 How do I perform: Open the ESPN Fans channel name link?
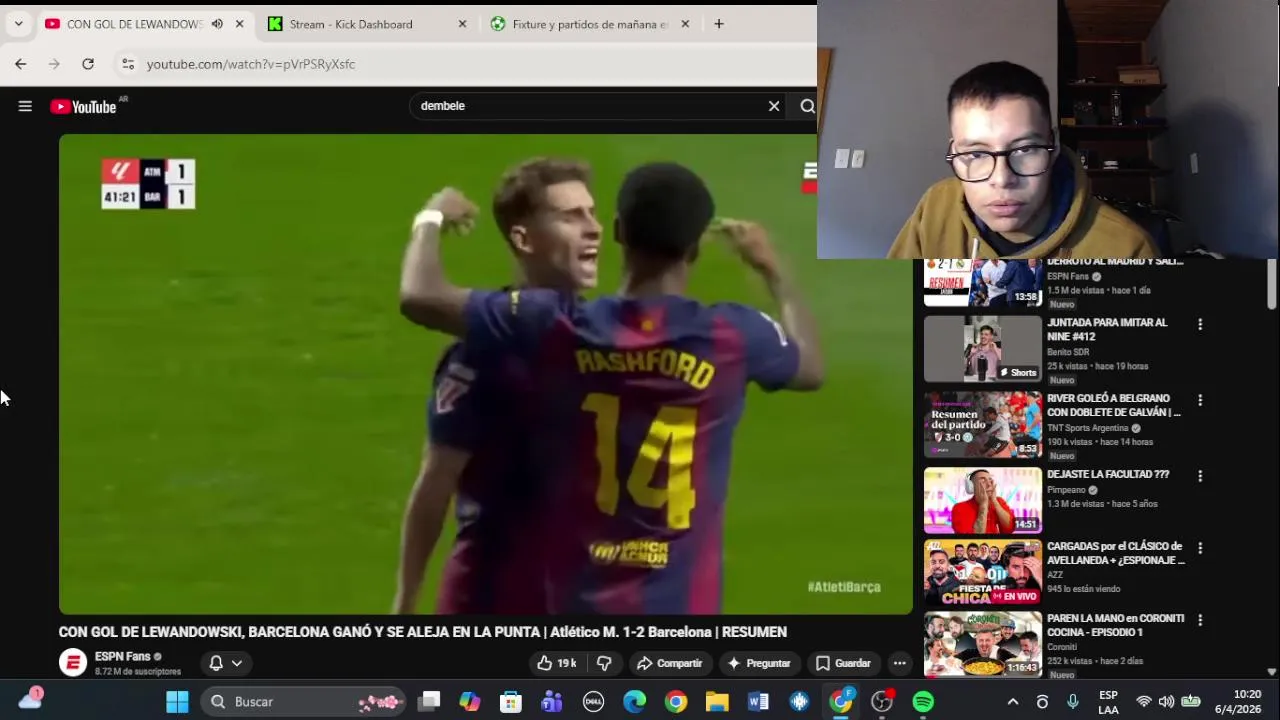tap(123, 657)
